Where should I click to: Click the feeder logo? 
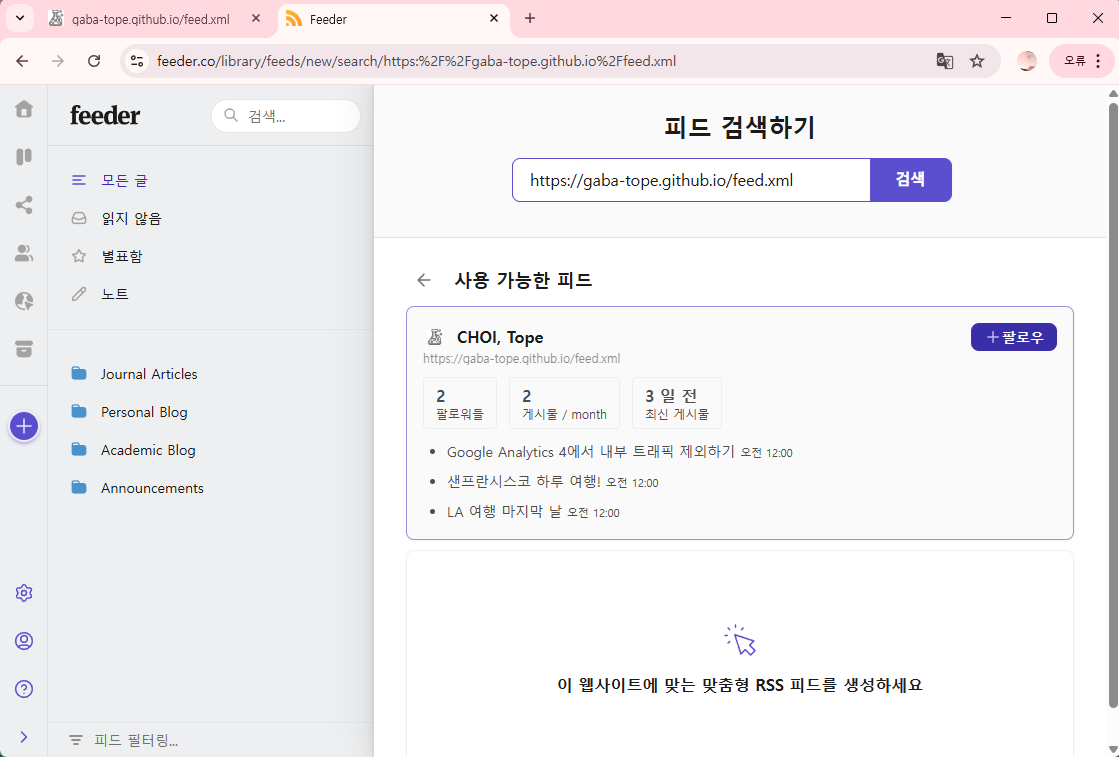click(x=105, y=116)
